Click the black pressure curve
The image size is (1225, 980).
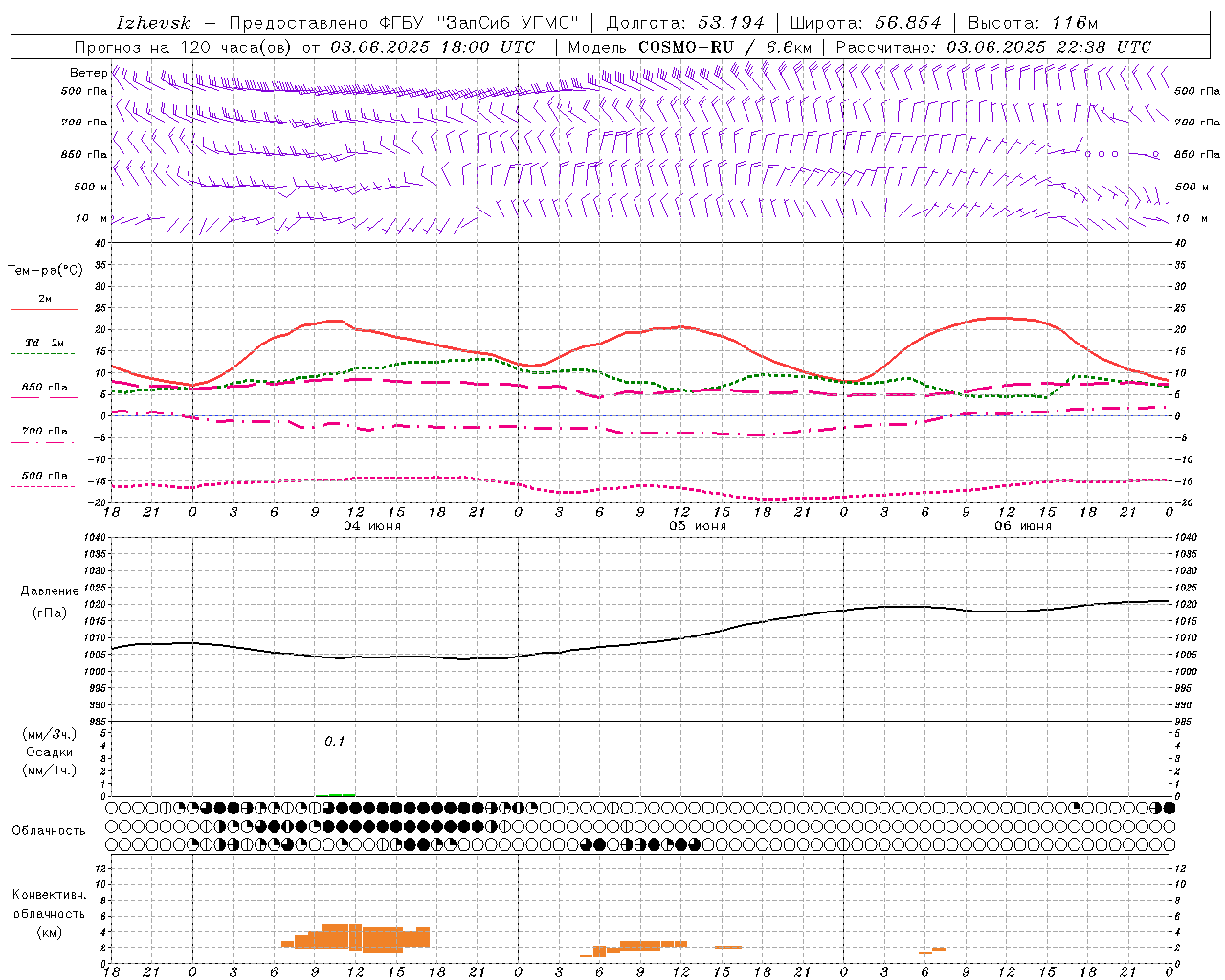coord(641,643)
